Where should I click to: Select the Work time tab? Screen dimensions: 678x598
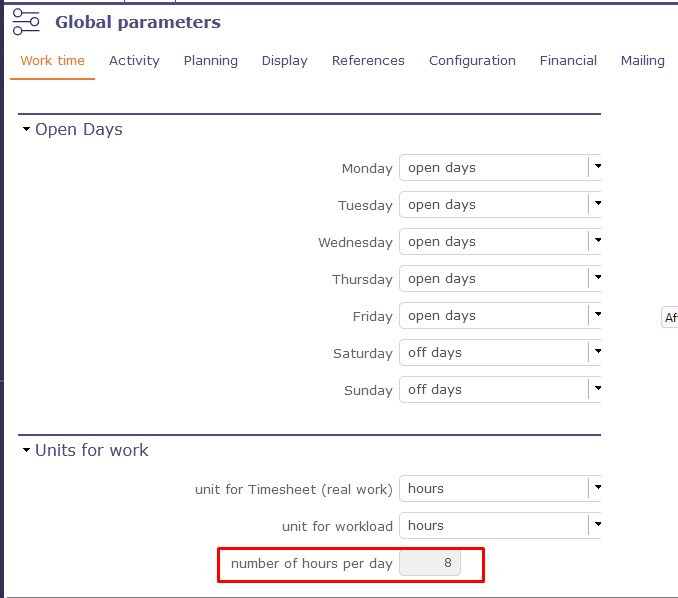(x=52, y=61)
